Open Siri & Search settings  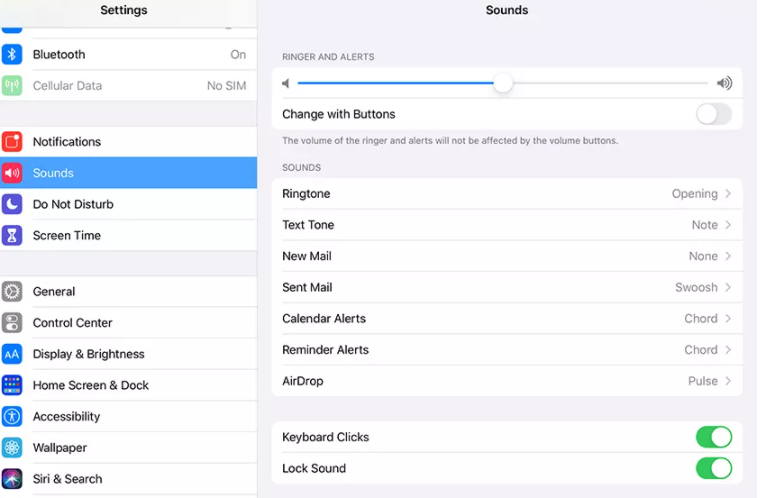click(x=128, y=479)
